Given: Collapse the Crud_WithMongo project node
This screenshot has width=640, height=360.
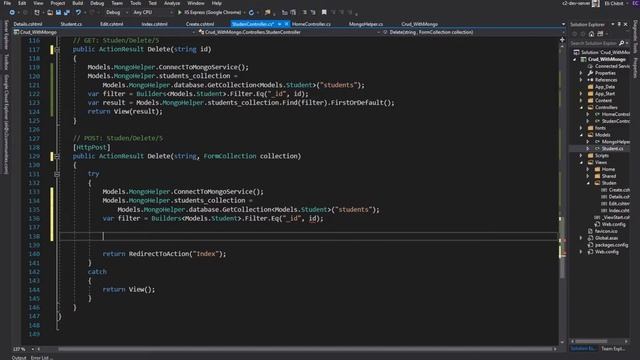Looking at the screenshot, I should (x=575, y=60).
